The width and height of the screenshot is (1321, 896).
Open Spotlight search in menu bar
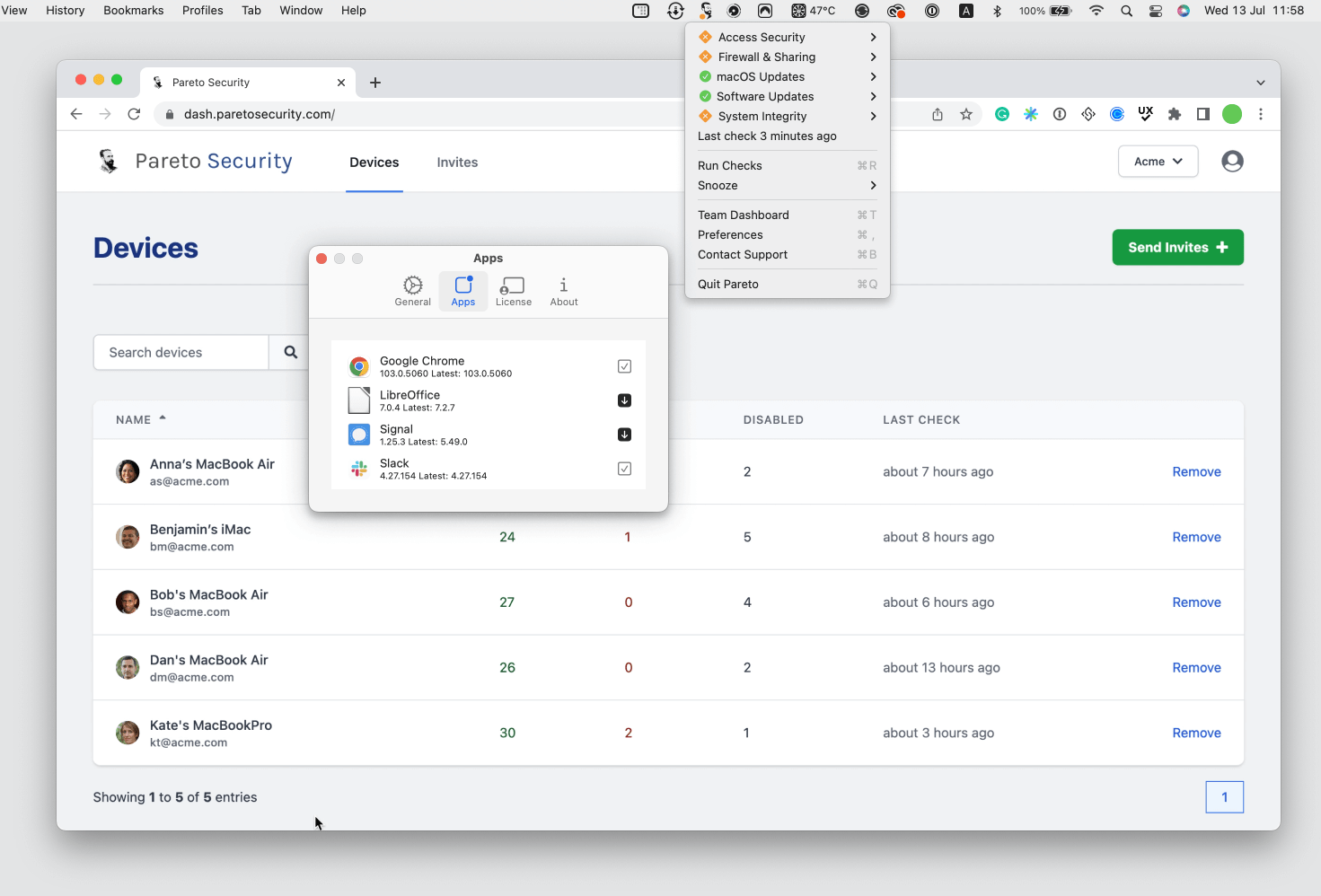click(x=1126, y=11)
